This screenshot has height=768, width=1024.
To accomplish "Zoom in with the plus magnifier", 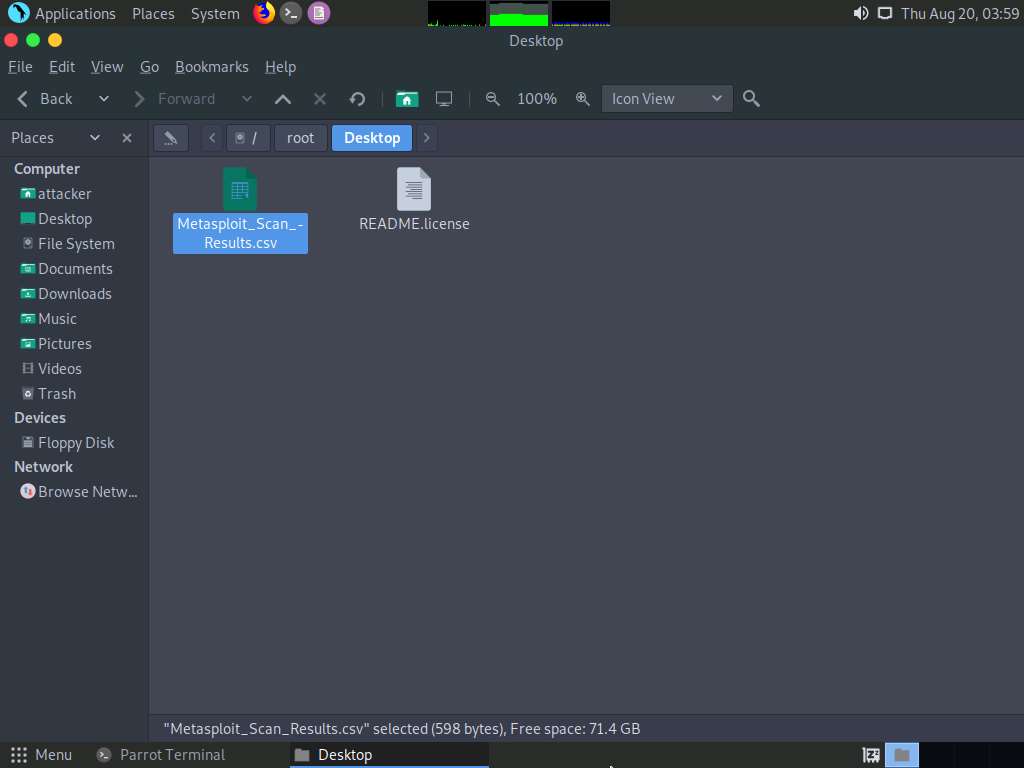I will [583, 99].
